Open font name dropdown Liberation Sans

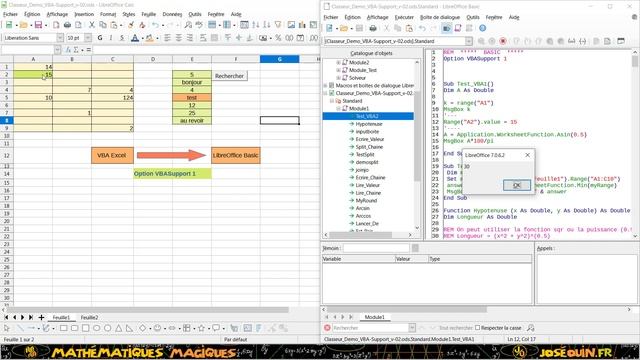[60, 38]
